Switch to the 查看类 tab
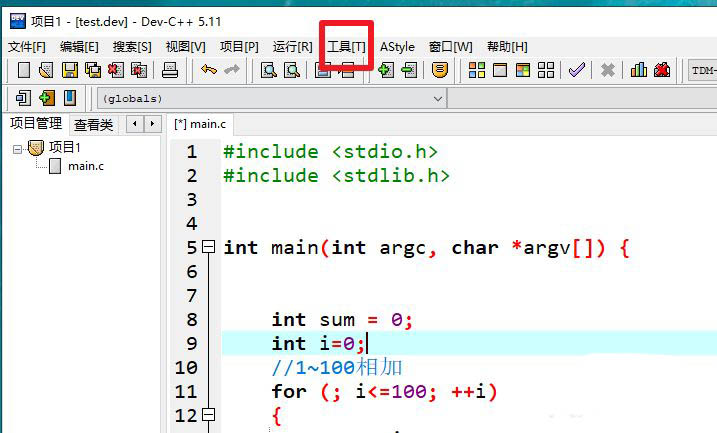The width and height of the screenshot is (717, 433). pos(93,124)
